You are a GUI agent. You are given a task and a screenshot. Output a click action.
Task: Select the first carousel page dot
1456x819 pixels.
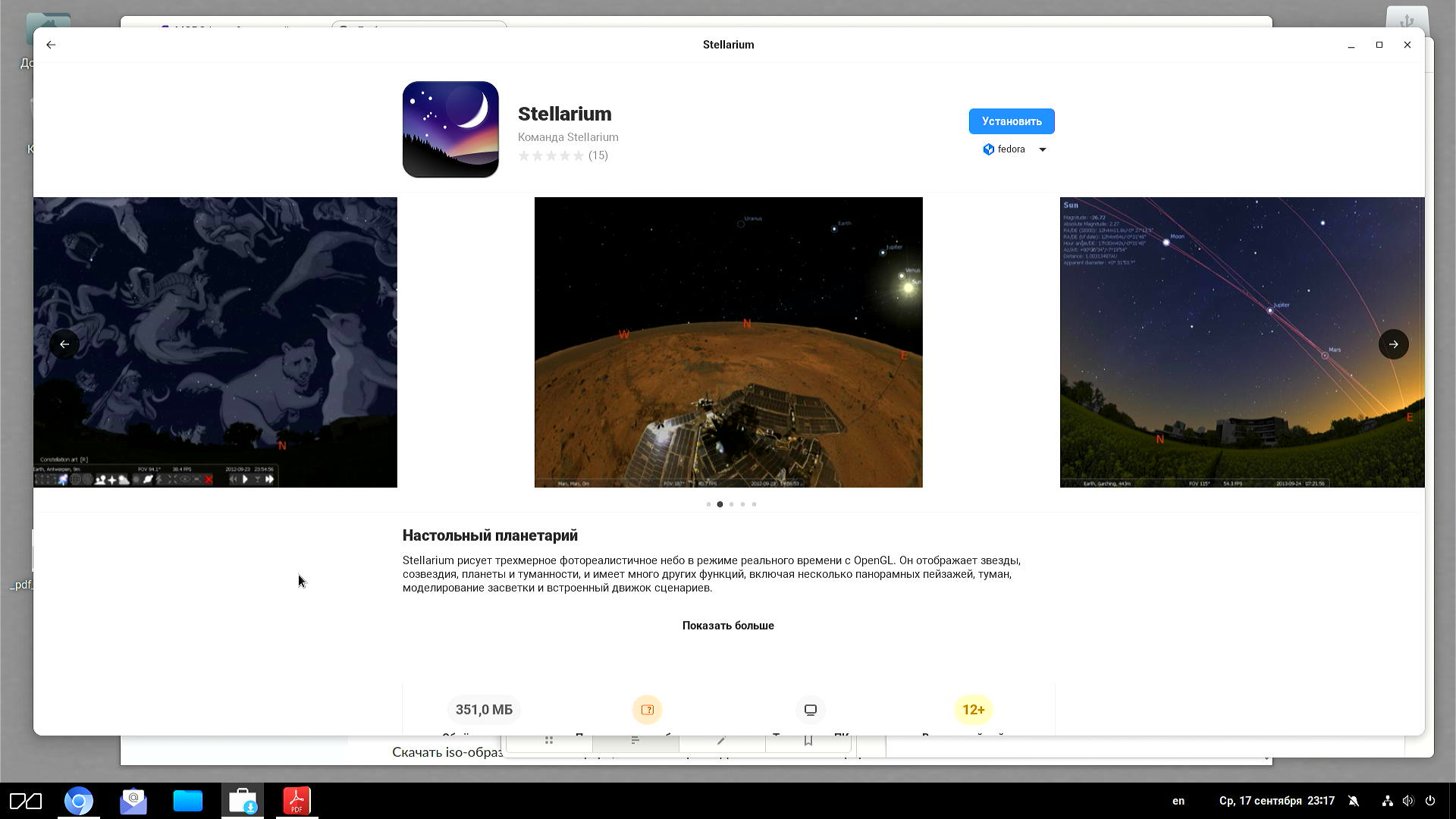click(708, 504)
